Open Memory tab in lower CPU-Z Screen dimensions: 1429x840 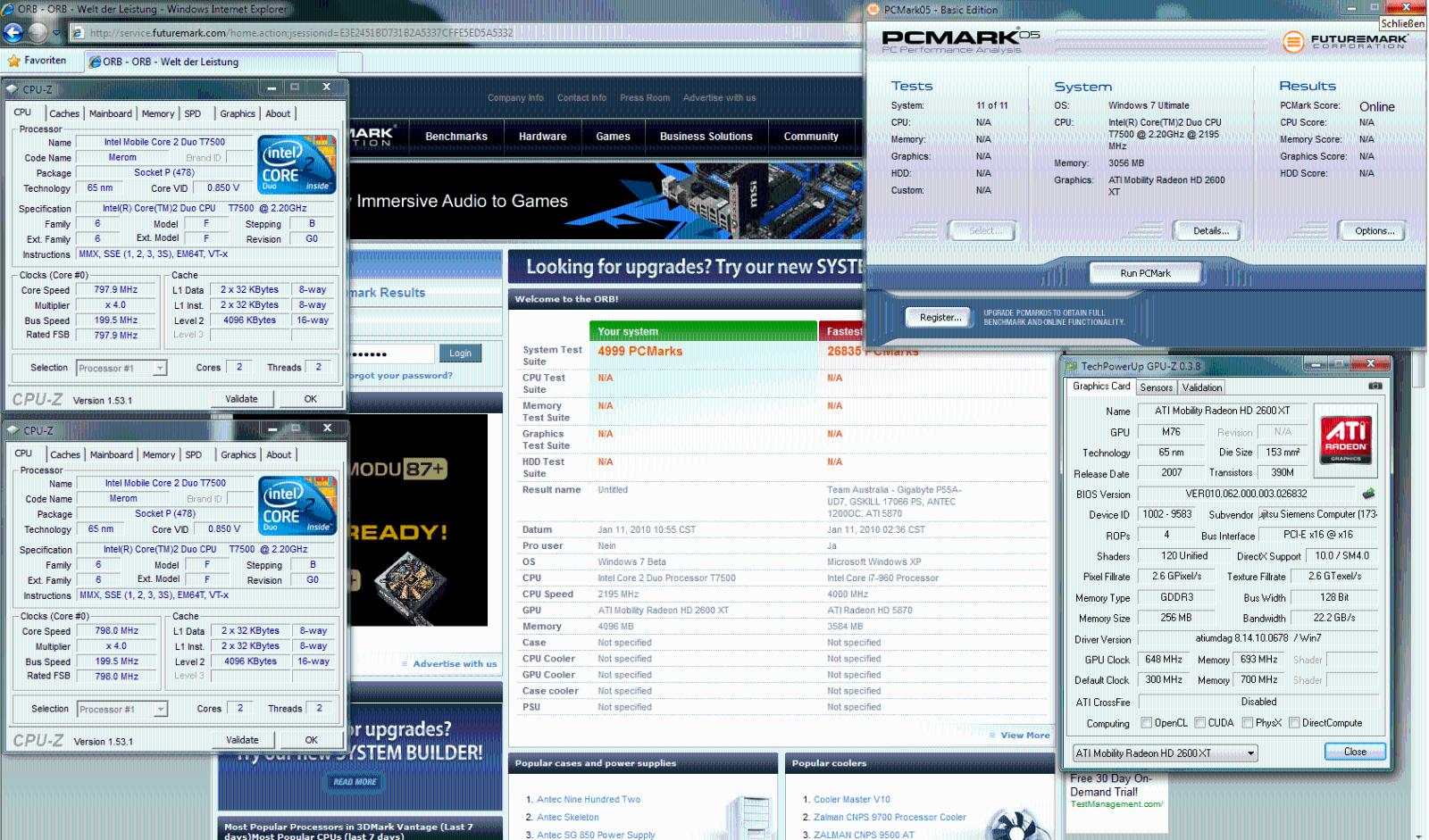point(159,455)
